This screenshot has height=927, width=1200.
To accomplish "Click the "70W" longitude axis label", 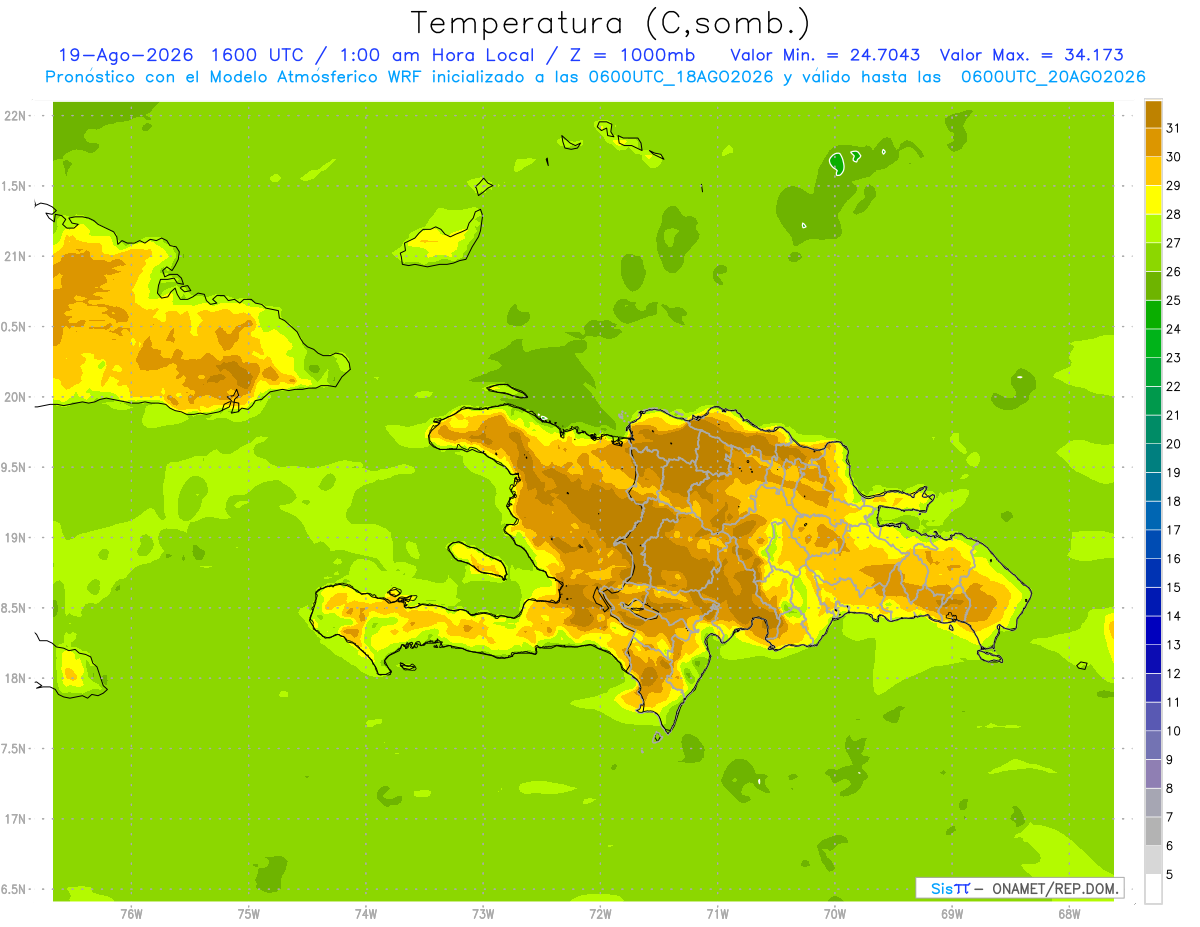I will 835,913.
